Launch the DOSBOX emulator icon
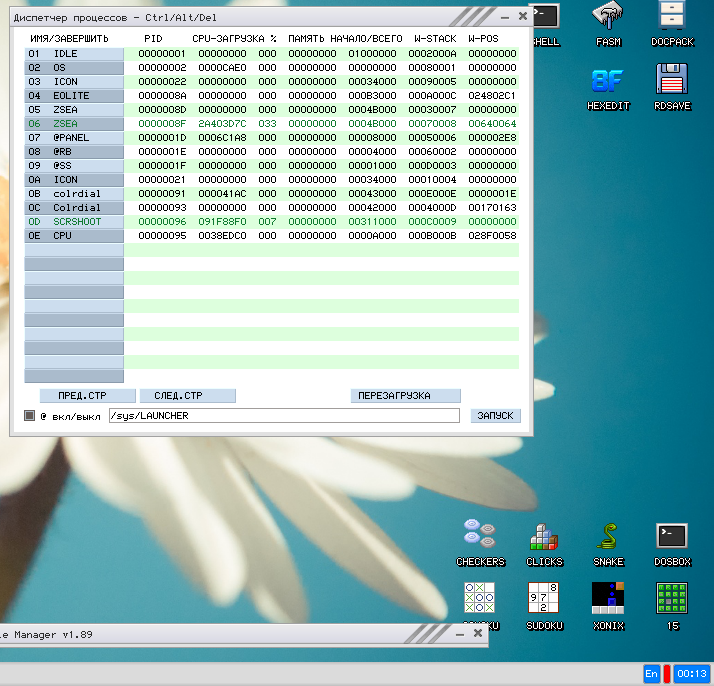The image size is (714, 686). coord(672,537)
